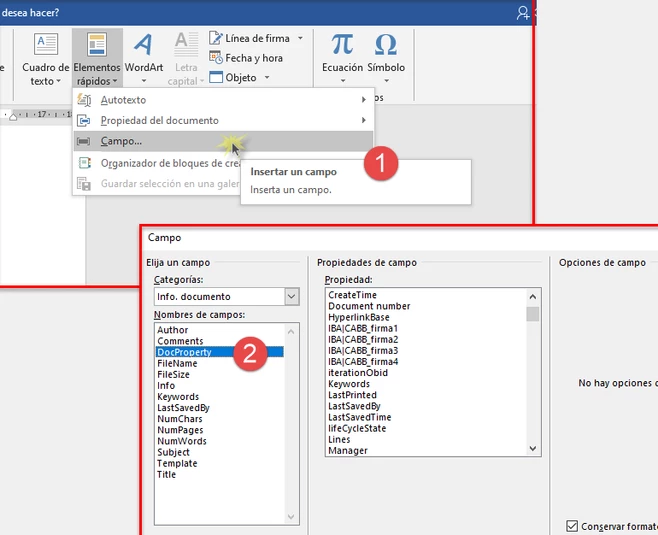Open the Autotexto submenu
The image size is (658, 535).
223,100
